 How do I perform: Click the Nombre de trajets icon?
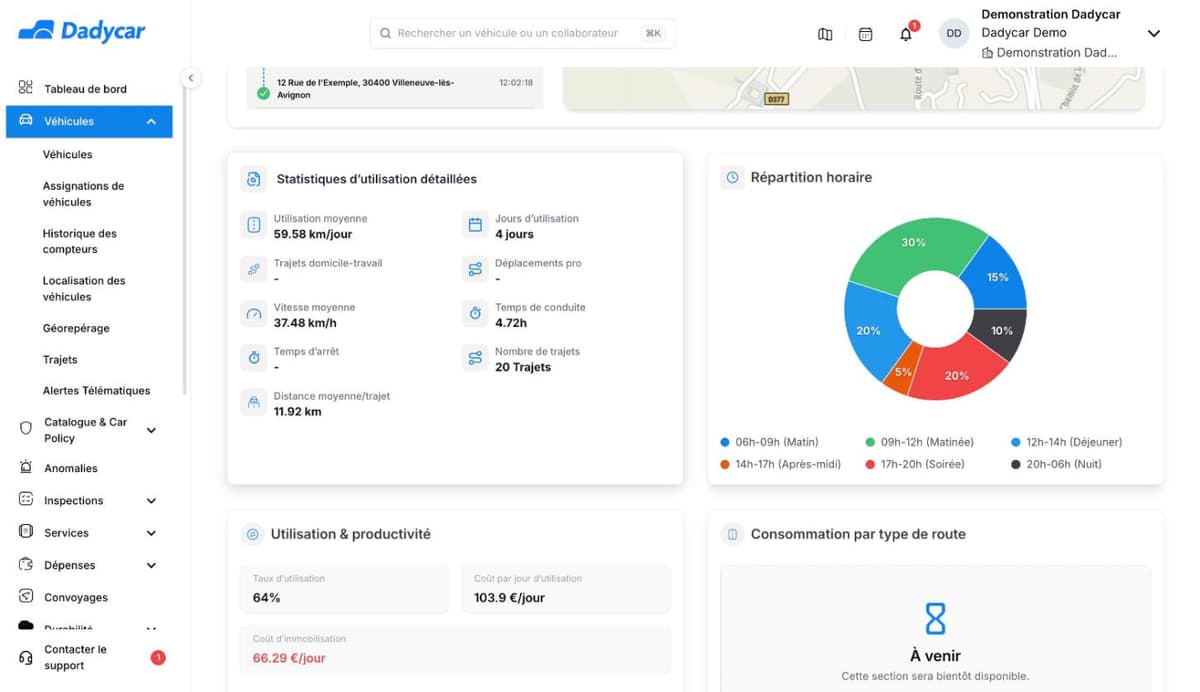coord(475,358)
